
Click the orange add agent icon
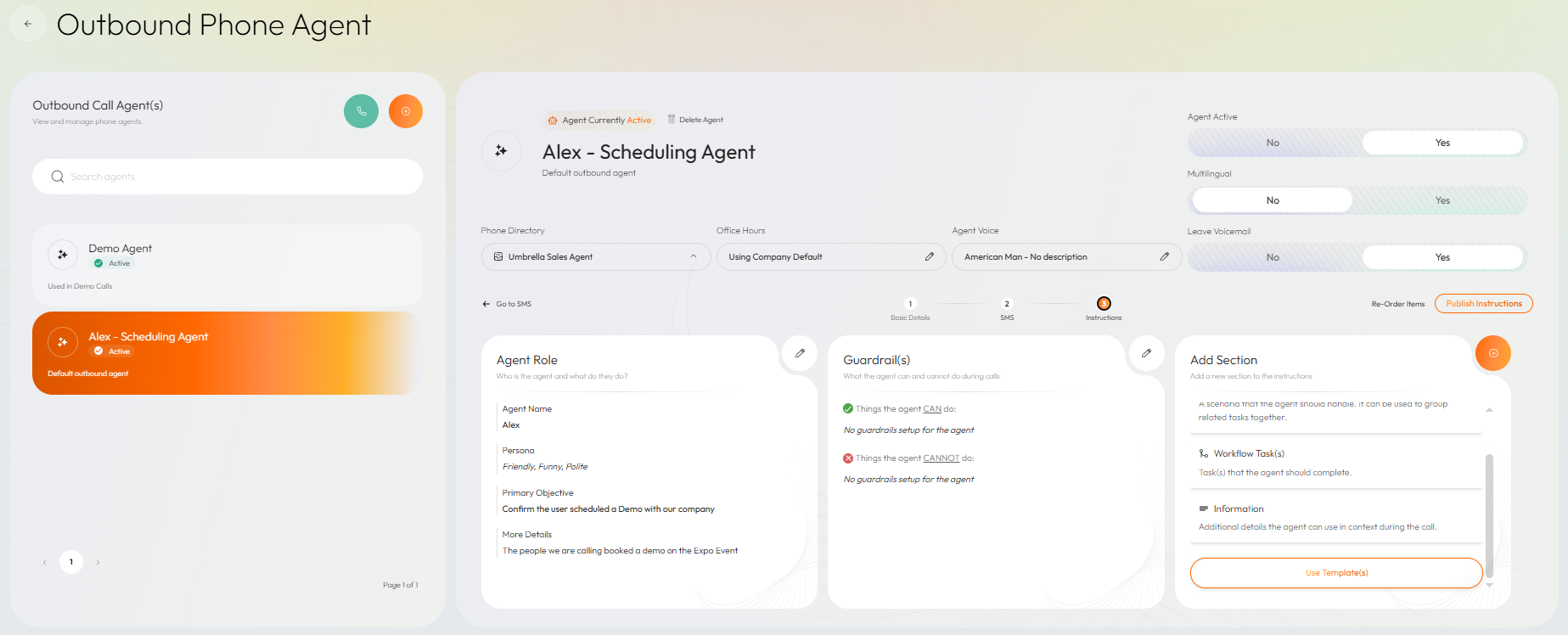coord(405,111)
